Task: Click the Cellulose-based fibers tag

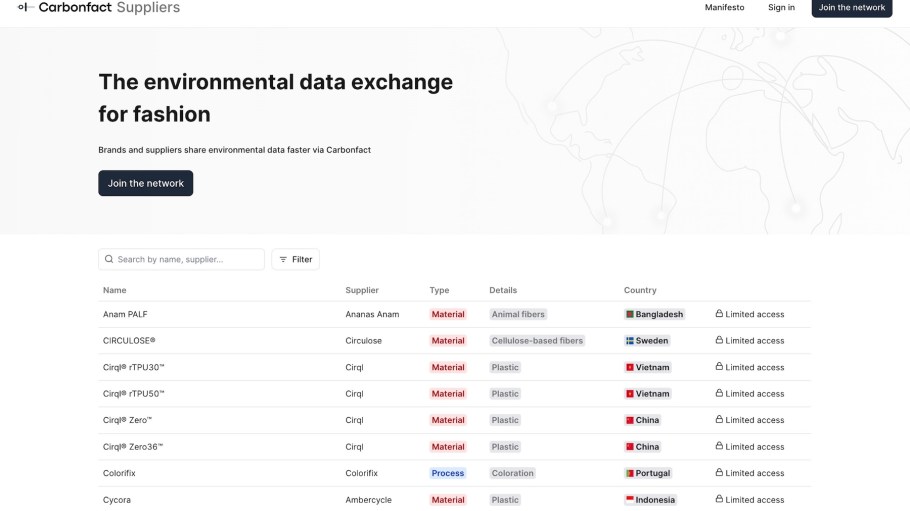Action: point(537,341)
